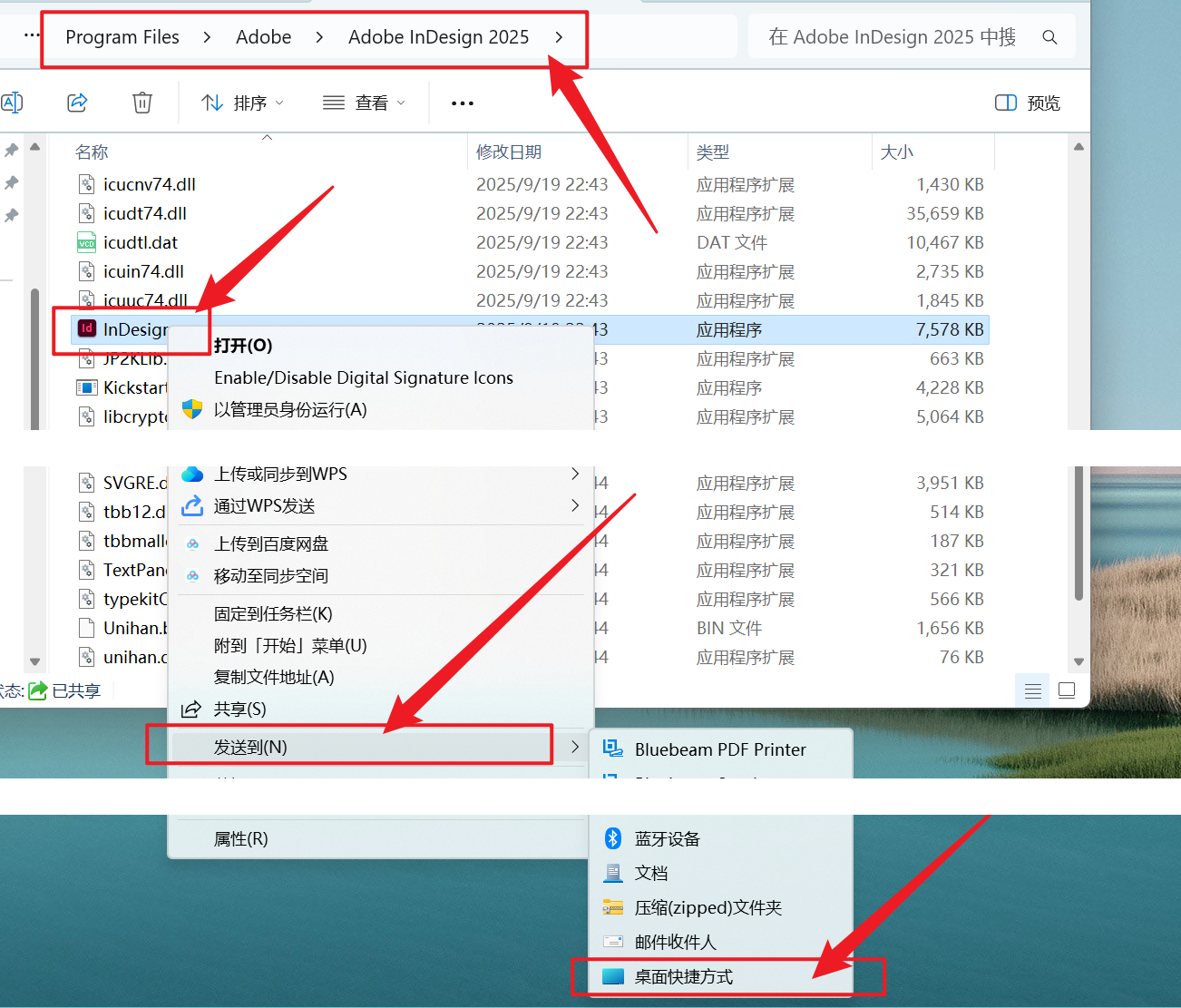The height and width of the screenshot is (1008, 1181).
Task: Open 通过WPS发送 submenu
Action: [x=381, y=506]
